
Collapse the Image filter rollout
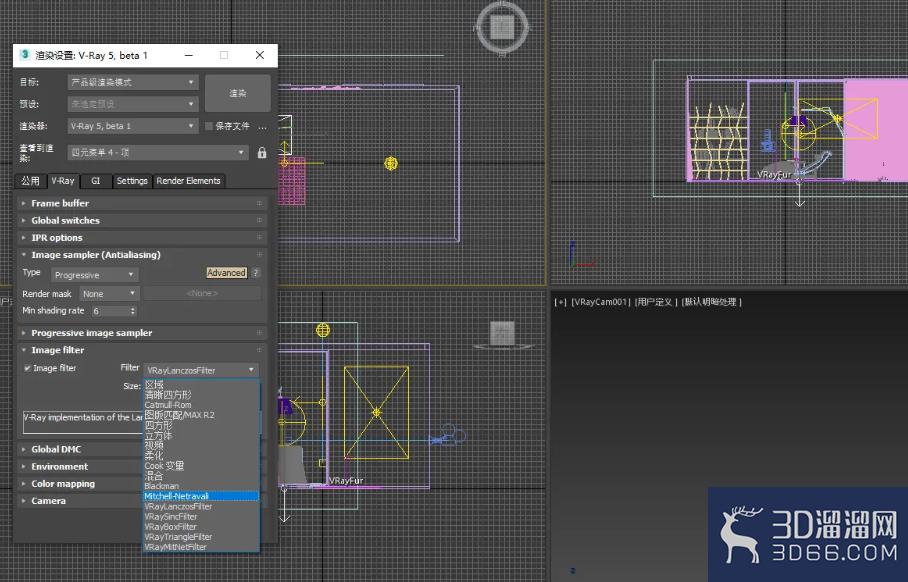[x=141, y=350]
